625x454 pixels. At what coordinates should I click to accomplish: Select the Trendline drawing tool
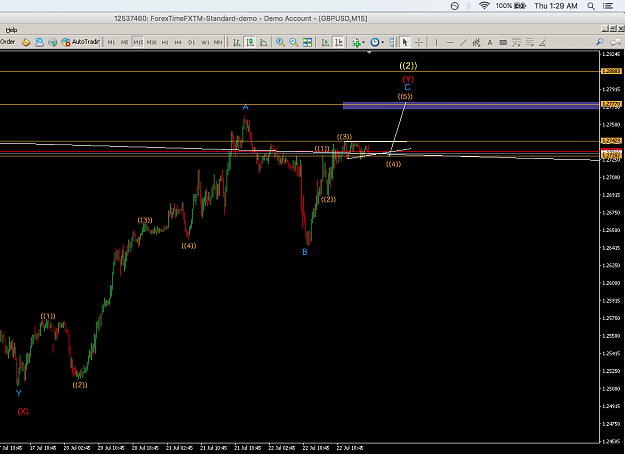point(463,42)
